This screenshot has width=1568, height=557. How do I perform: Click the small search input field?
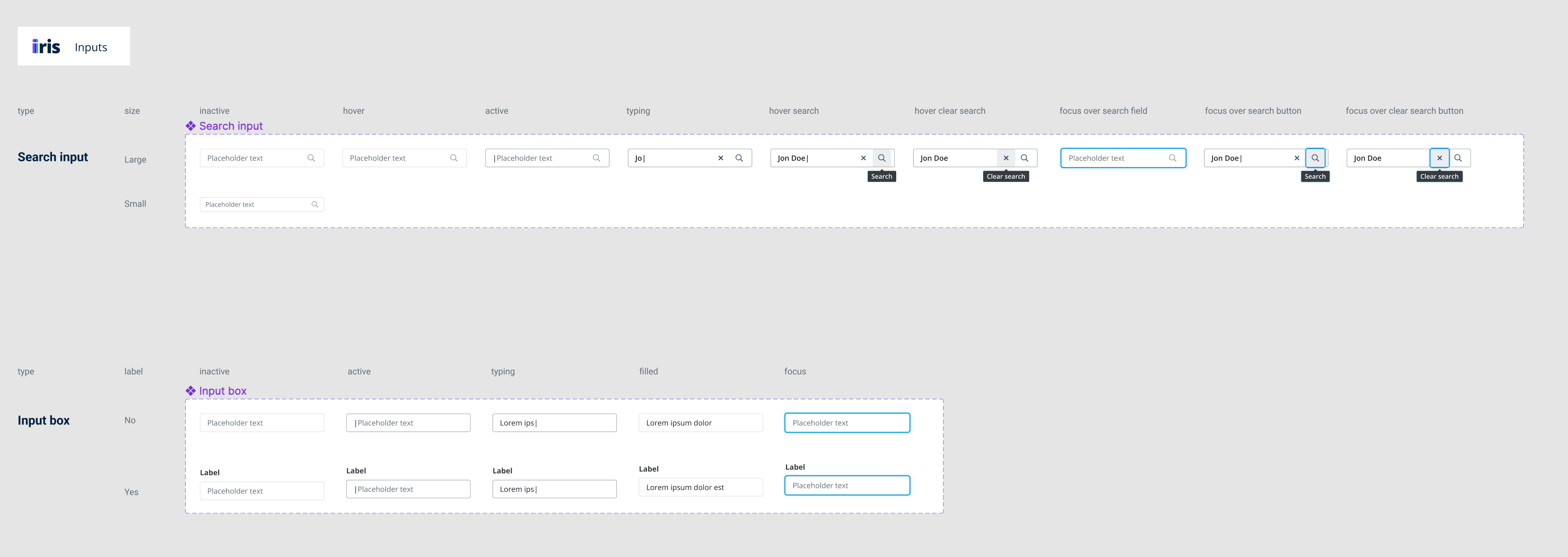(x=262, y=205)
